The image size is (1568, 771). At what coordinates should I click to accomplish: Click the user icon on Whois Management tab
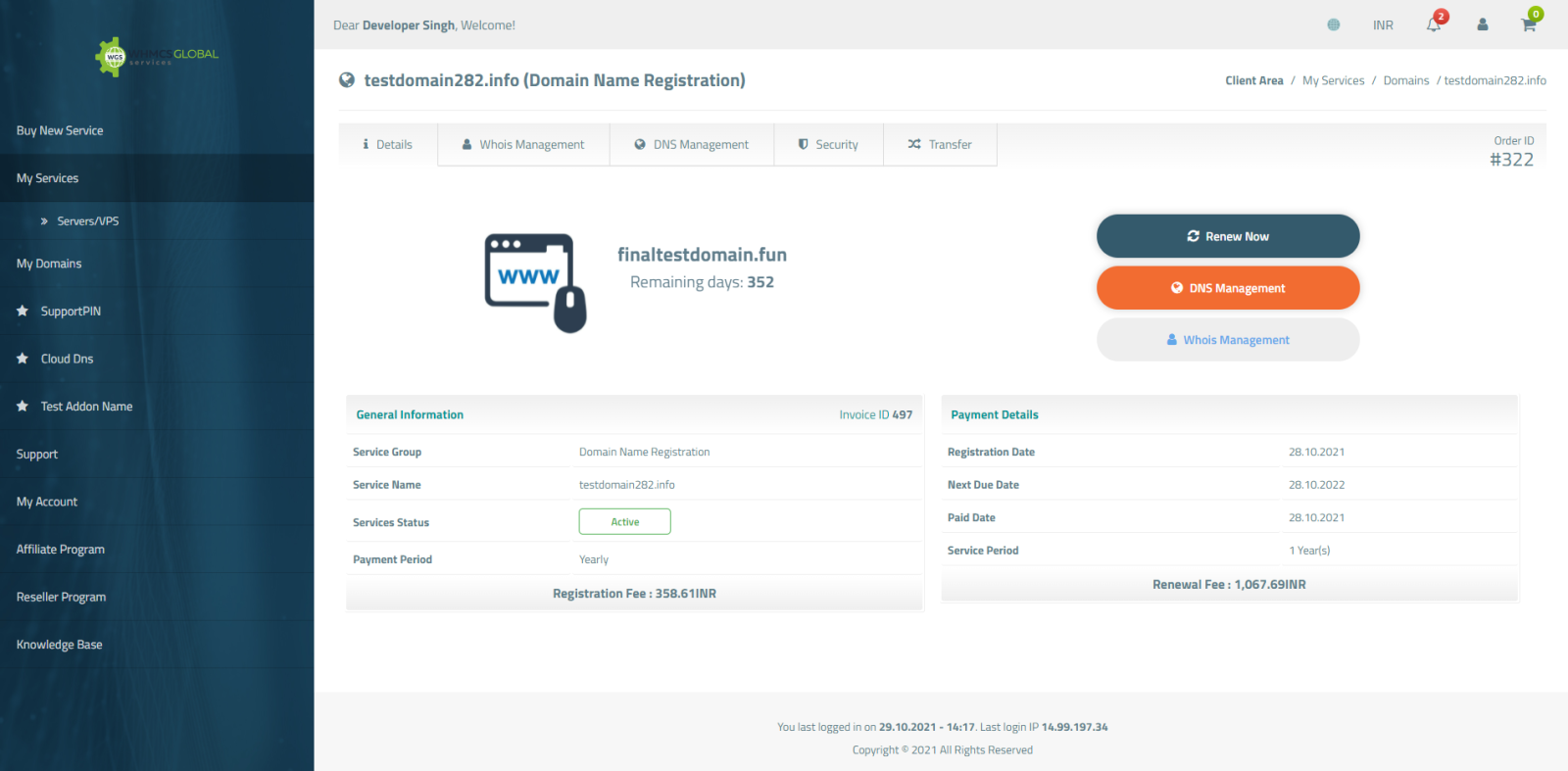(x=467, y=144)
